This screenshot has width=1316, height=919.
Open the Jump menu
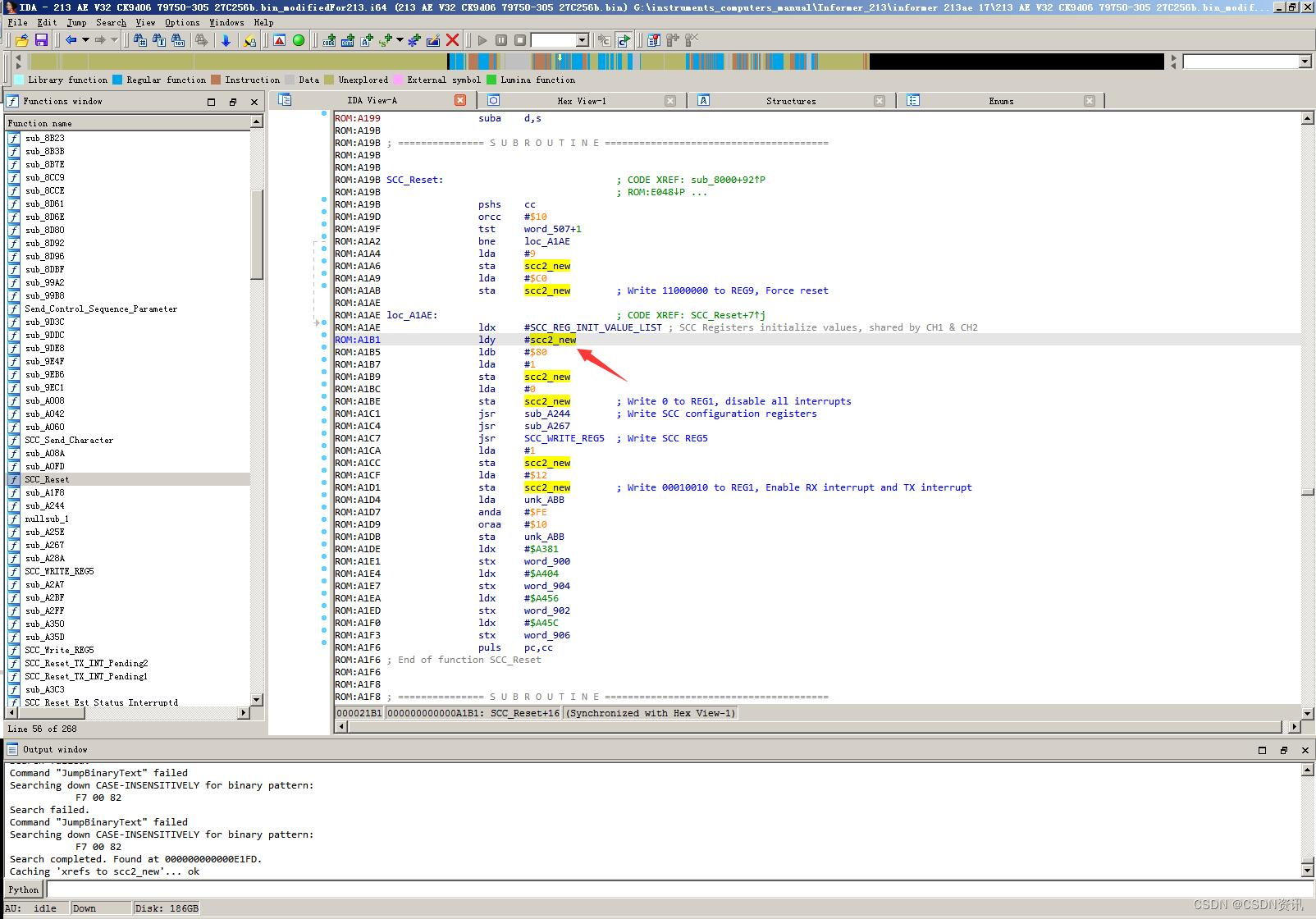coord(76,22)
